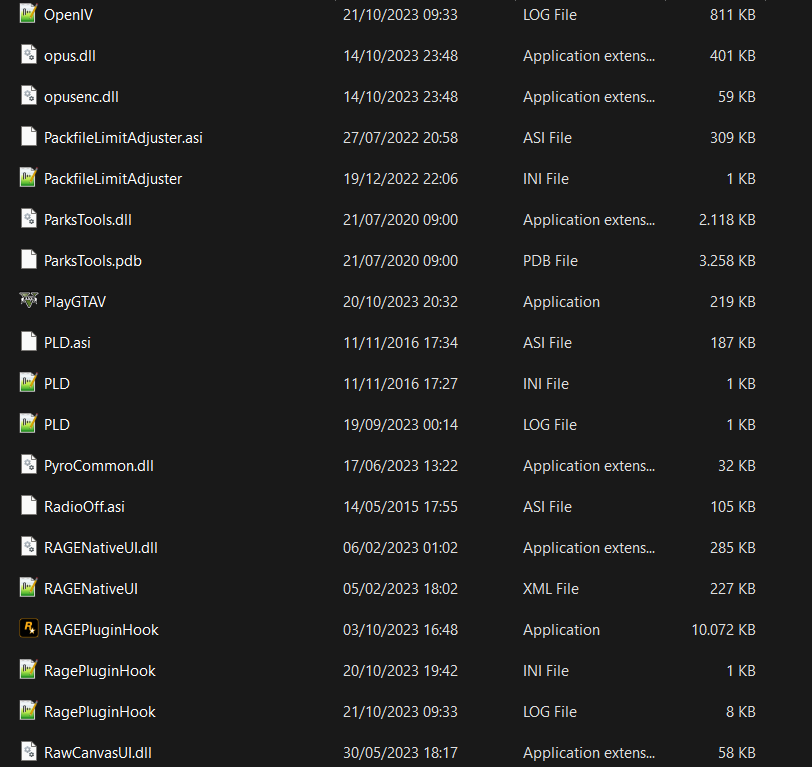Select the RAGEPluginHook Rockstar application icon
The width and height of the screenshot is (812, 767).
[28, 629]
